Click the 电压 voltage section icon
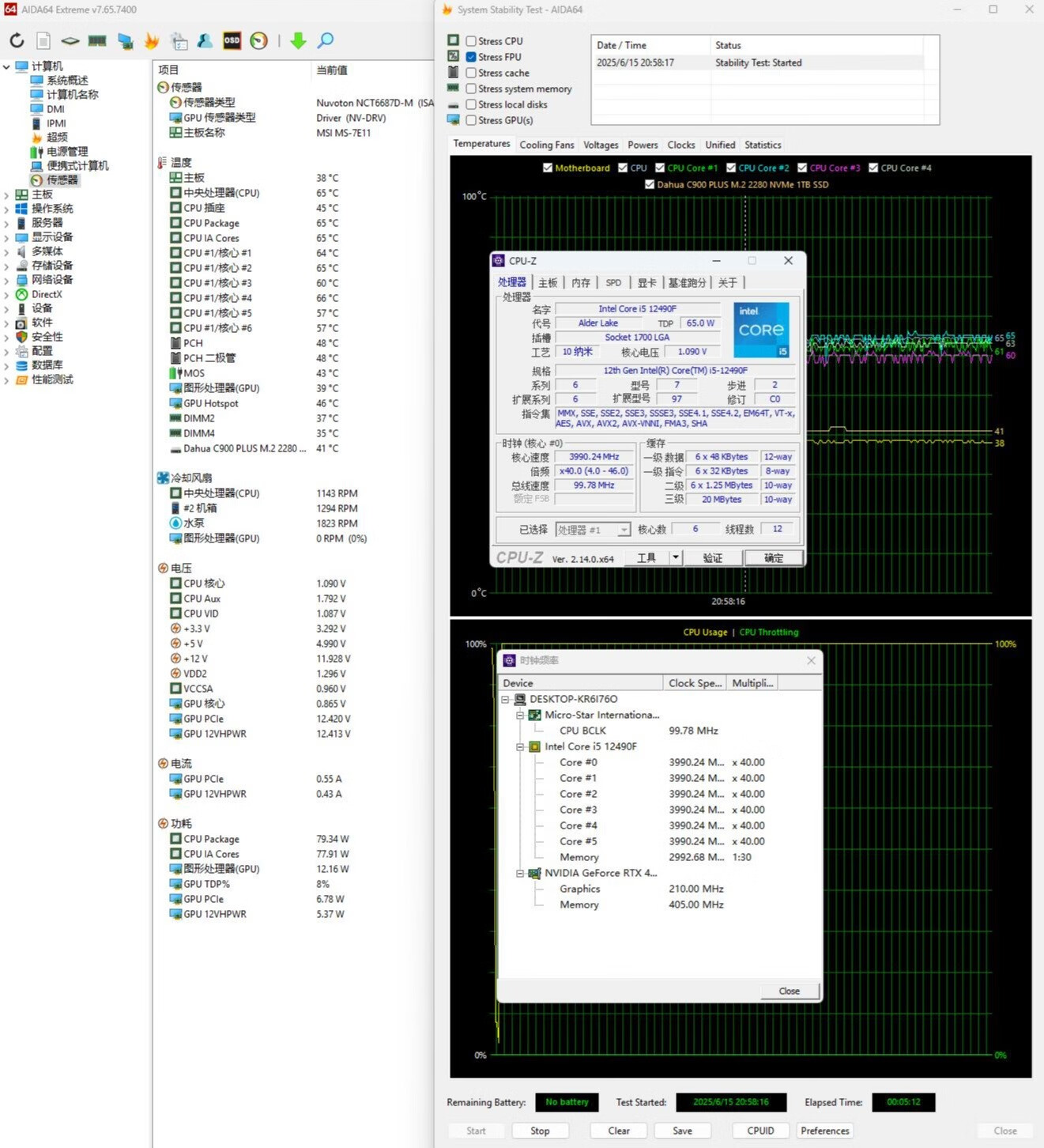The width and height of the screenshot is (1044, 1148). click(163, 568)
